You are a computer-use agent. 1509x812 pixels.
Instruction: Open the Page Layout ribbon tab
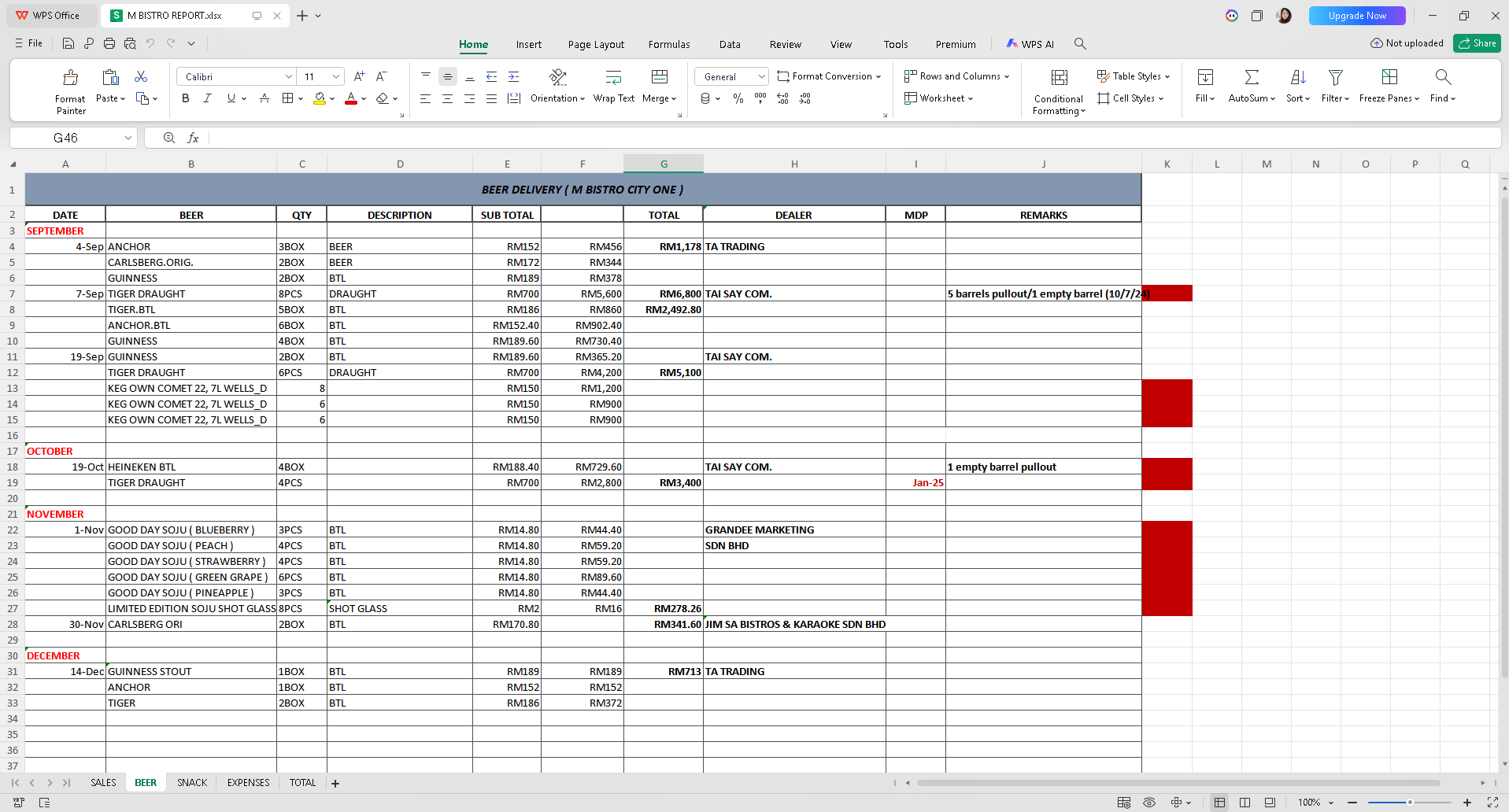click(x=596, y=44)
